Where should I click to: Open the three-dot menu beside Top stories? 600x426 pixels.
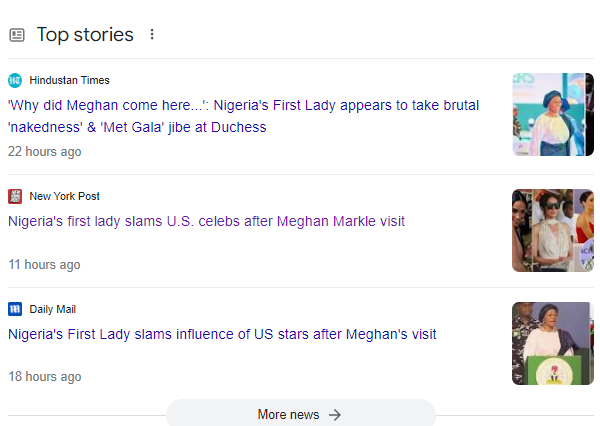[x=152, y=35]
